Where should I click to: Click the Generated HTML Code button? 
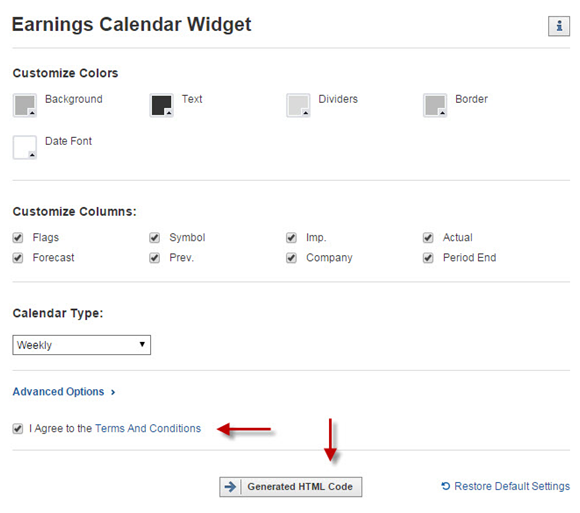(291, 487)
